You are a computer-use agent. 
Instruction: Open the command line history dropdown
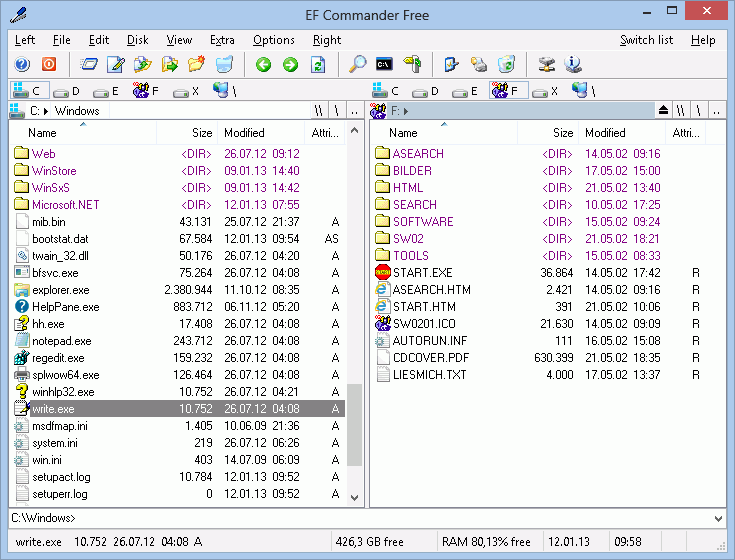pyautogui.click(x=718, y=518)
